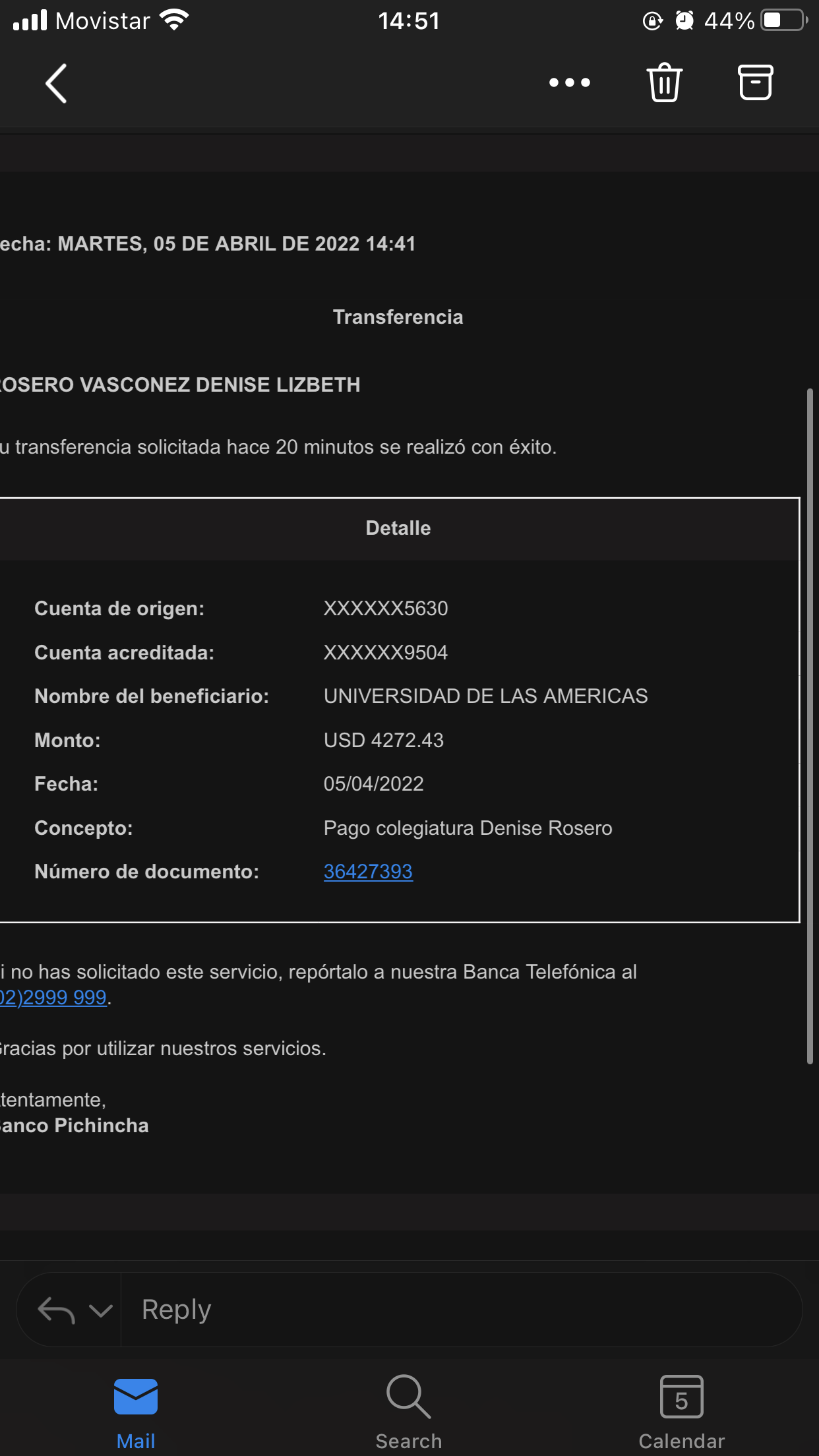Image resolution: width=819 pixels, height=1456 pixels.
Task: Open the three-dot more options menu
Action: coord(570,83)
